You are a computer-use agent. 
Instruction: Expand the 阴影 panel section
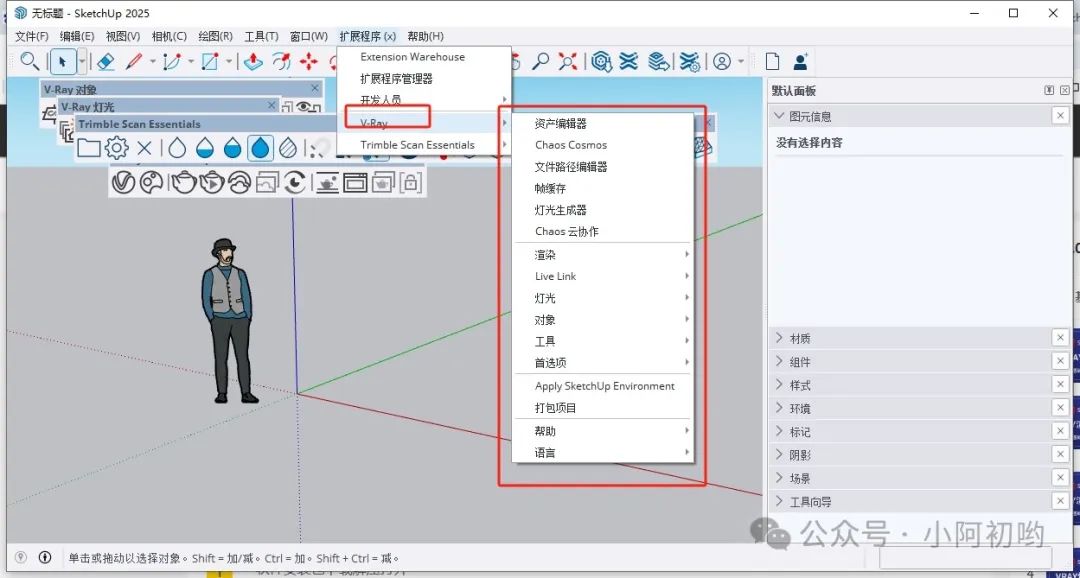pos(779,455)
